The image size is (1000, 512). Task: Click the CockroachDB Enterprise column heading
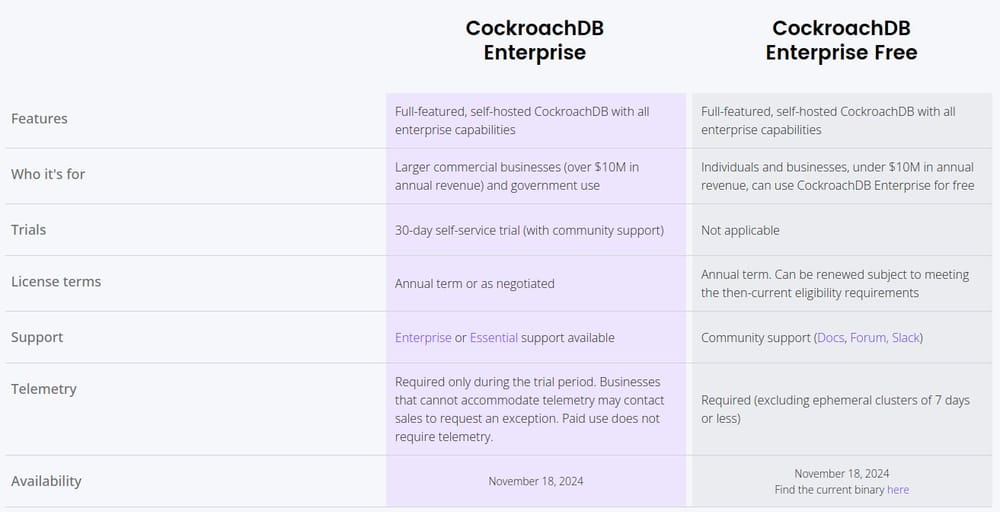535,41
